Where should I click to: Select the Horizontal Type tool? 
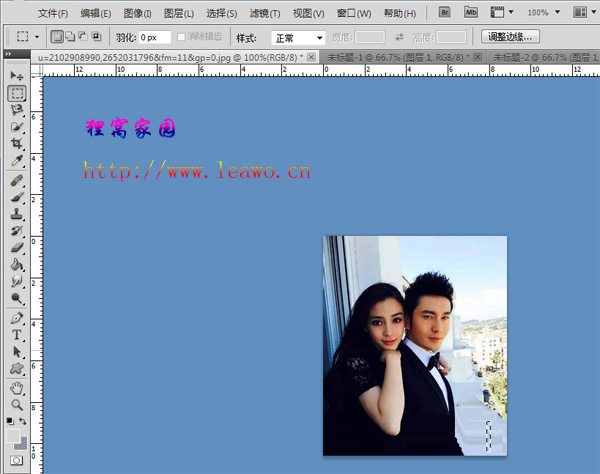[x=16, y=335]
